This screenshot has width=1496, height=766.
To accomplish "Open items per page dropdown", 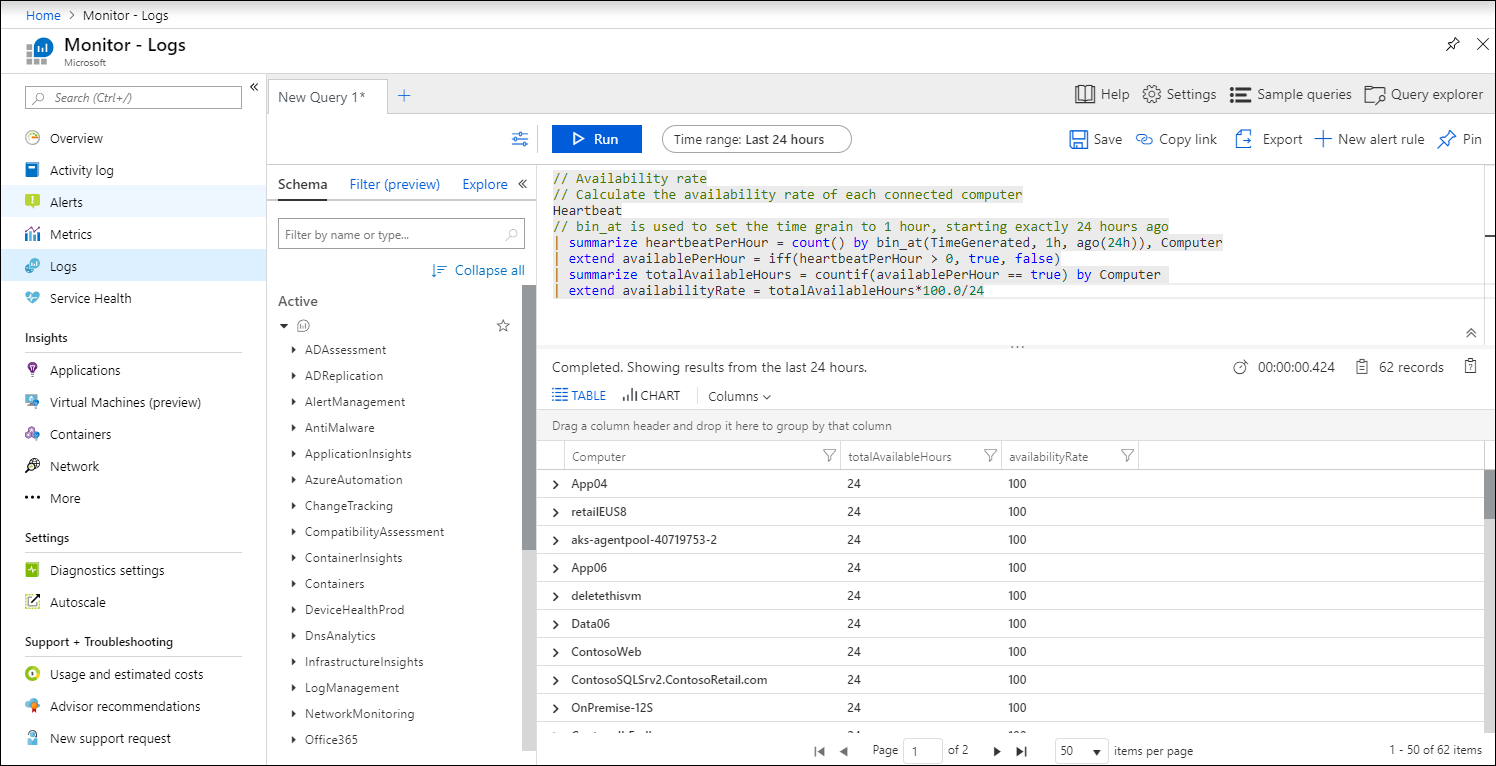I will pos(1082,751).
